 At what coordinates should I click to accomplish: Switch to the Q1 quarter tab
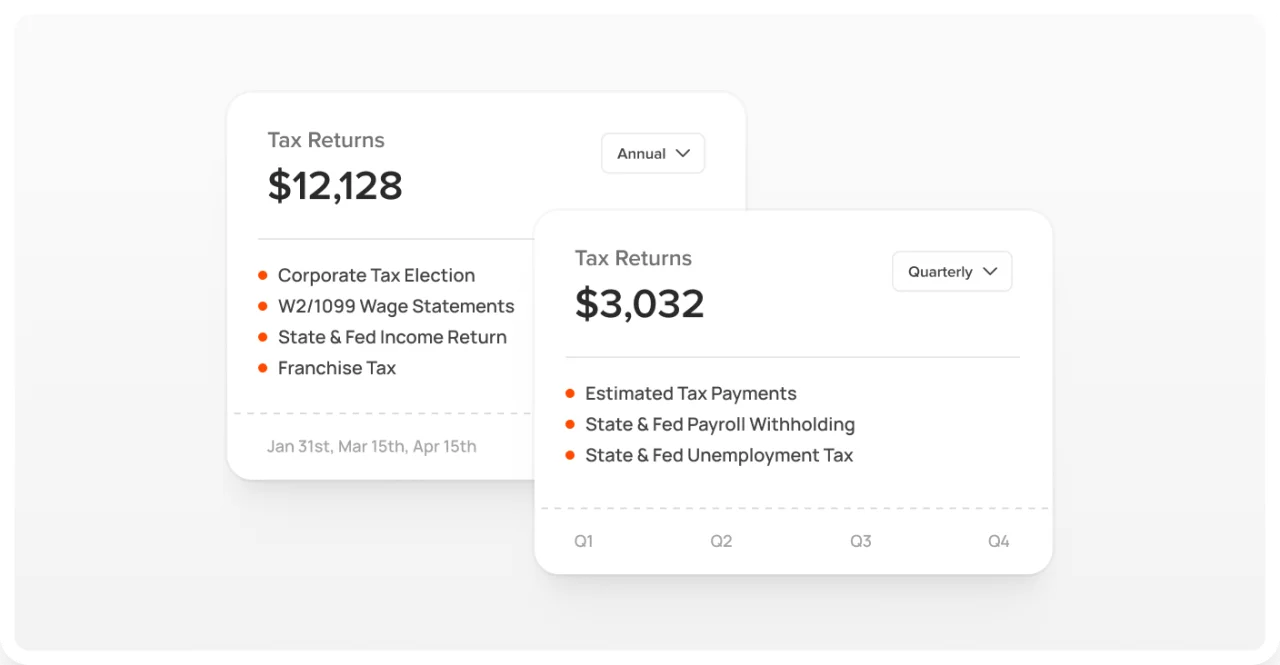pos(584,540)
